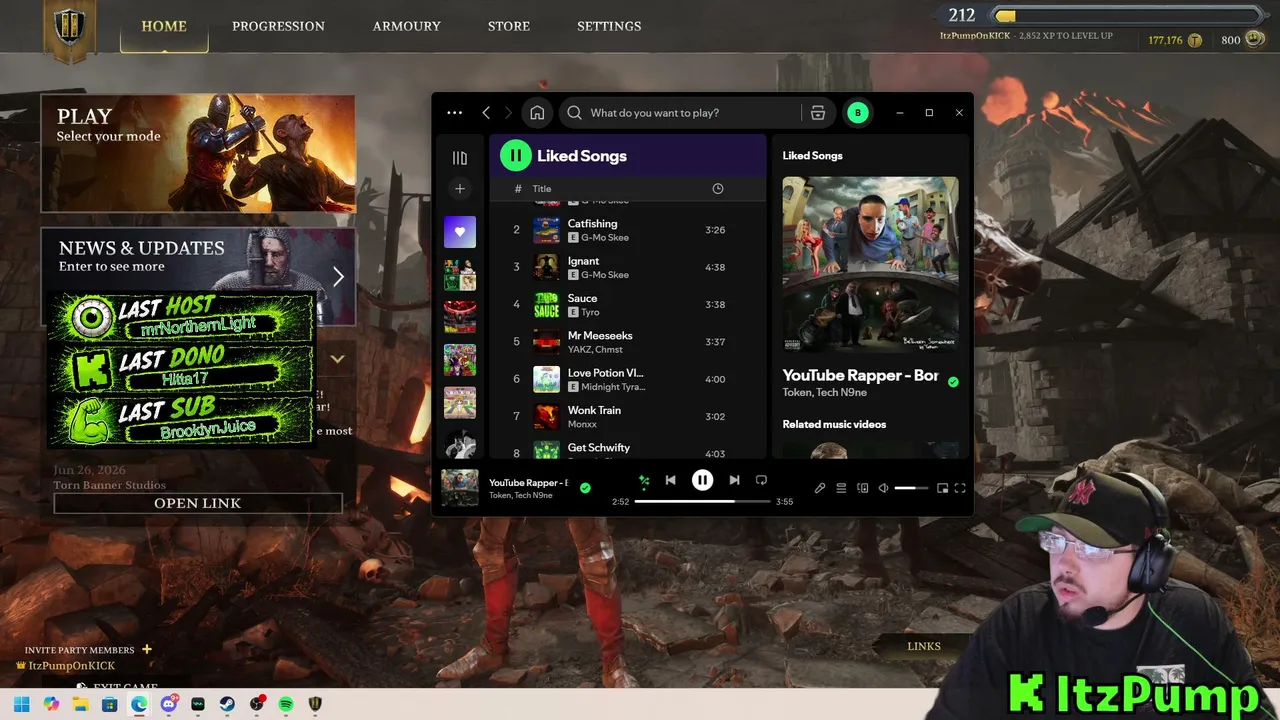Open Discord from the taskbar
The image size is (1280, 720).
(x=169, y=704)
